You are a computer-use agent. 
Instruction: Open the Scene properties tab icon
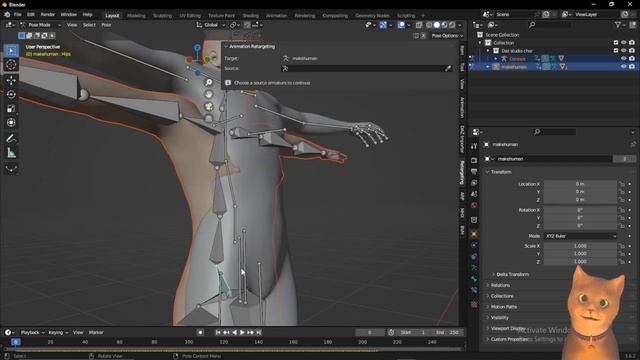pyautogui.click(x=474, y=194)
